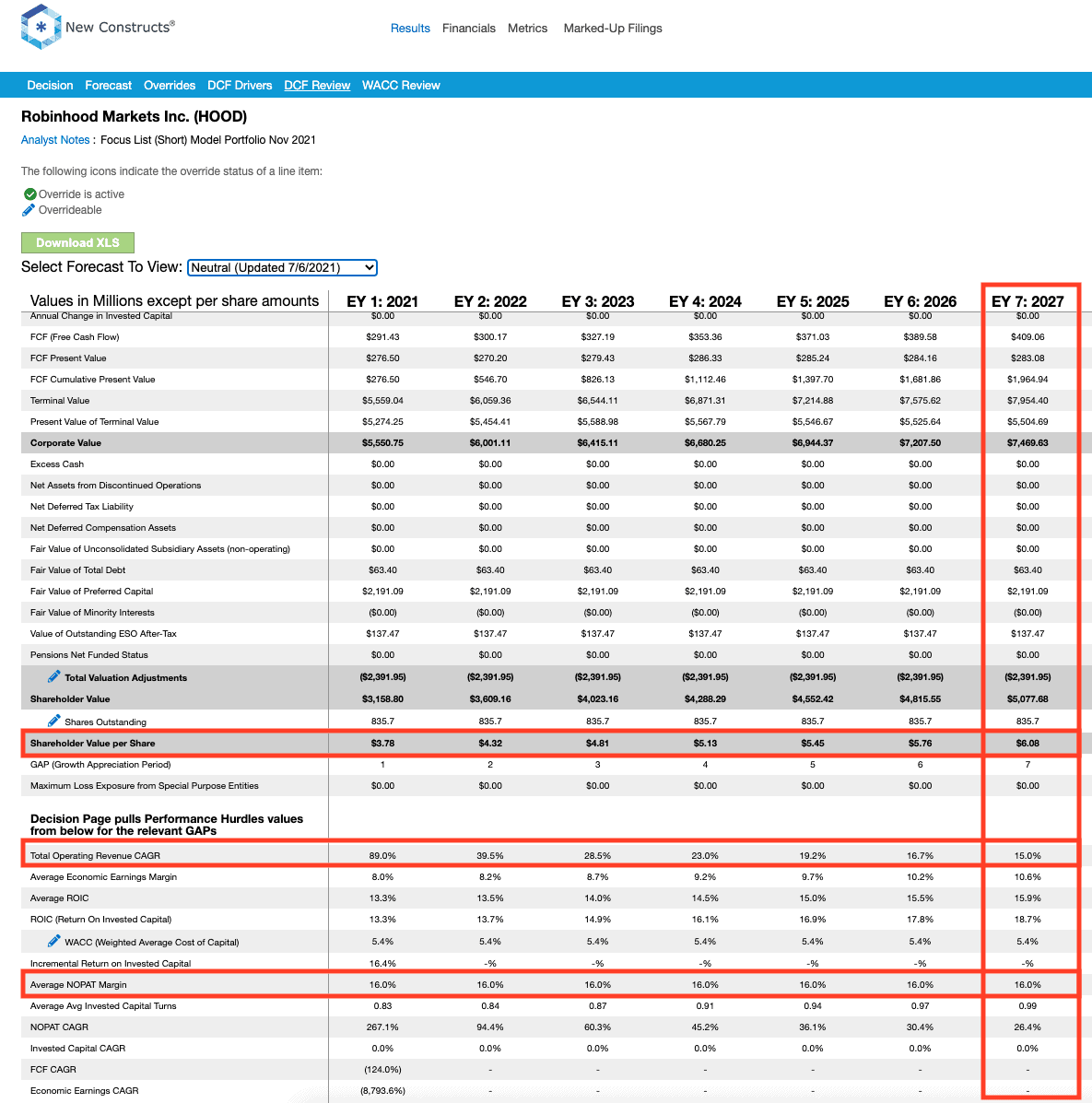Switch to the Decision tab

[x=50, y=85]
